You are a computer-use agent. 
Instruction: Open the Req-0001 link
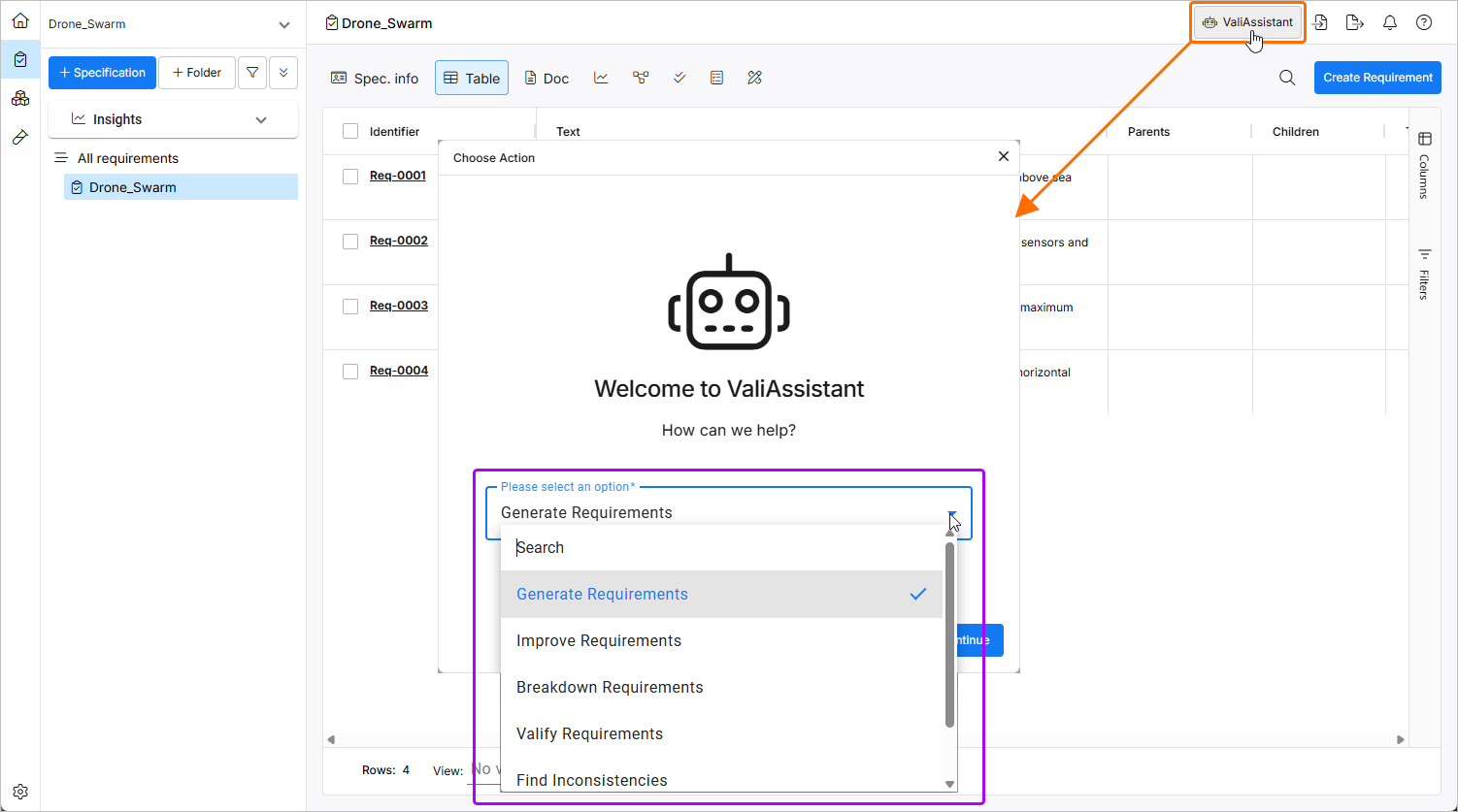point(398,176)
